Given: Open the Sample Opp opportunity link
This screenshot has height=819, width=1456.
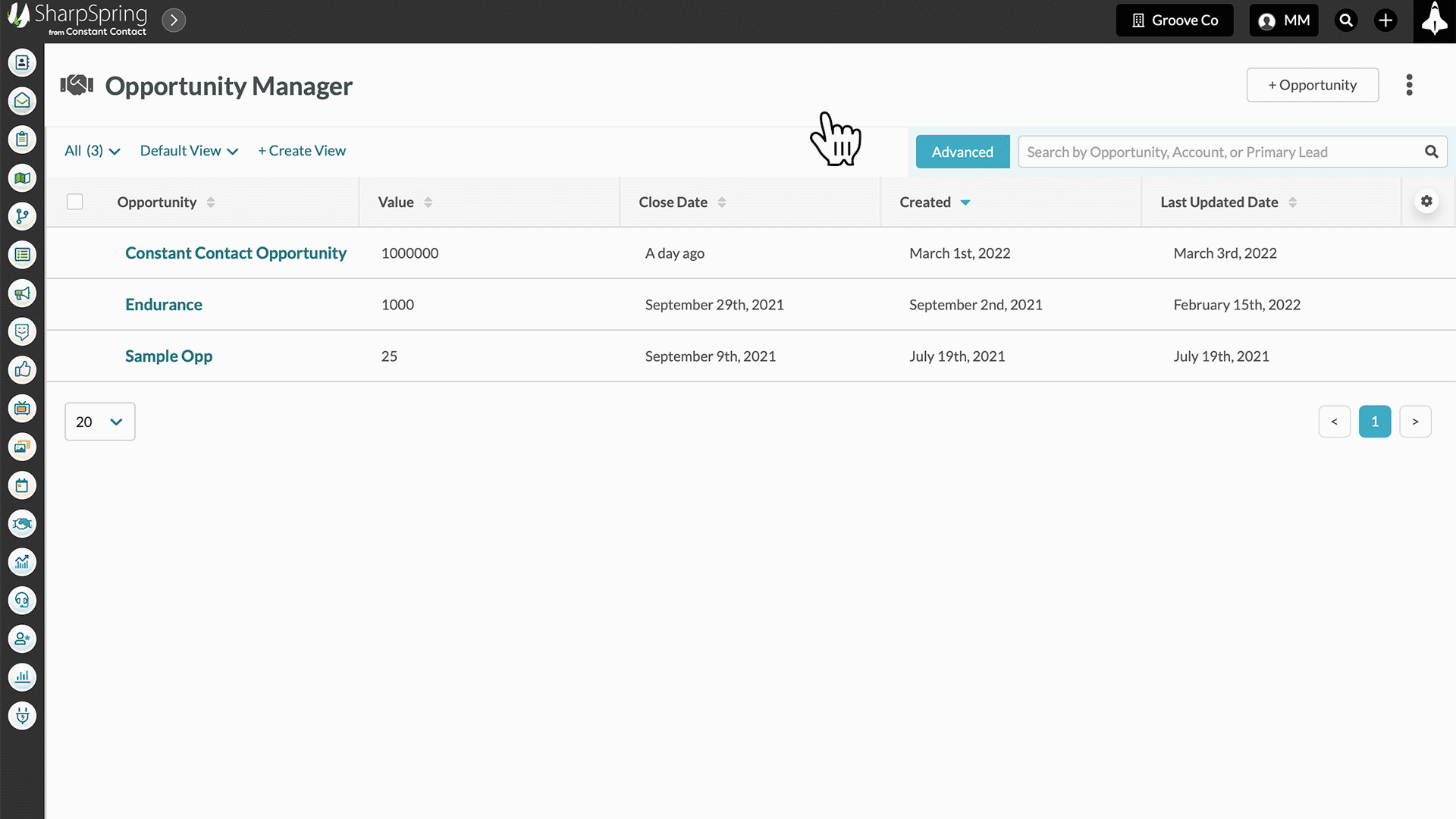Looking at the screenshot, I should click(168, 356).
